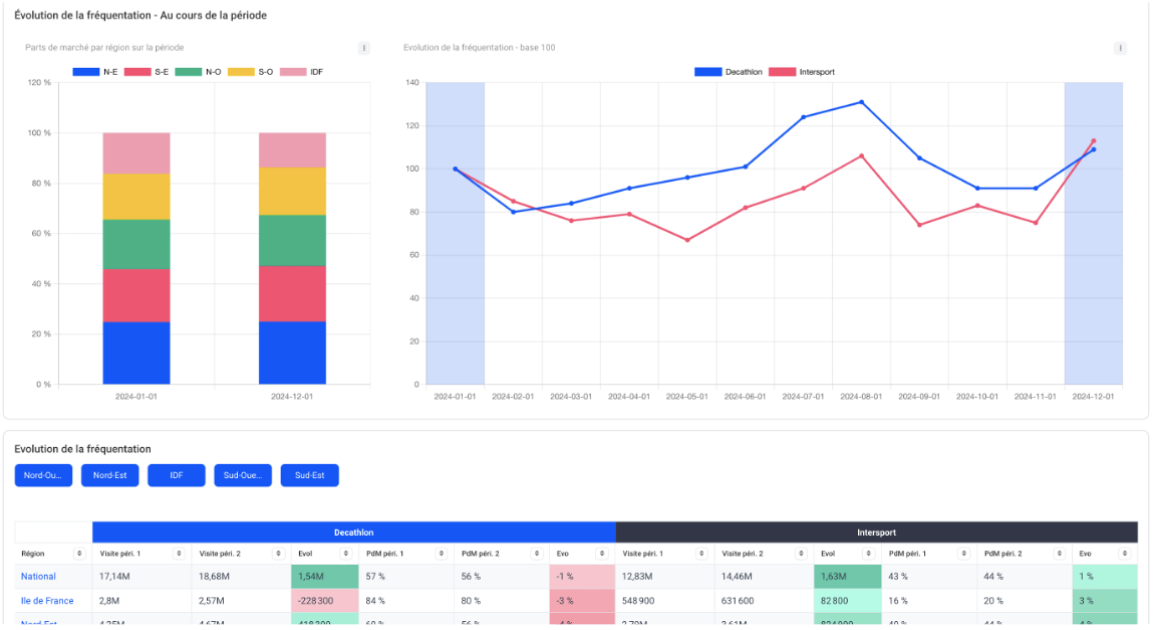This screenshot has height=630, width=1154.
Task: Click the Ile de France value 548 900
Action: (665, 601)
